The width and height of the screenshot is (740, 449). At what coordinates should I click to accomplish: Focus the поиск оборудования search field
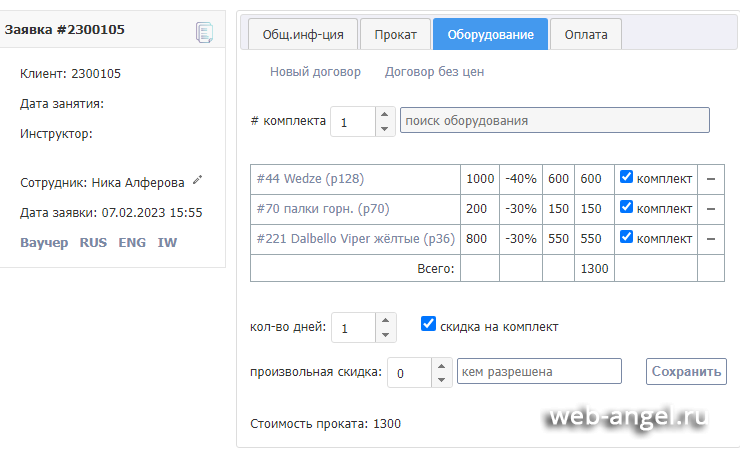554,120
